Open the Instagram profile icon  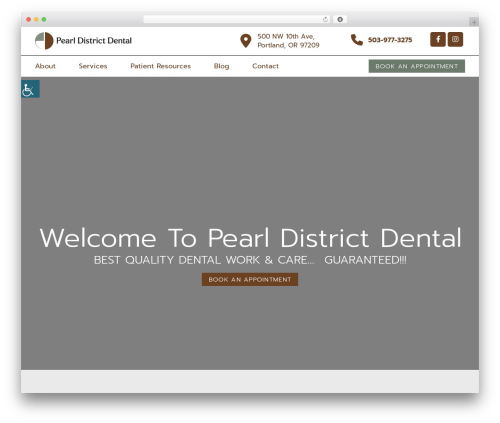455,39
